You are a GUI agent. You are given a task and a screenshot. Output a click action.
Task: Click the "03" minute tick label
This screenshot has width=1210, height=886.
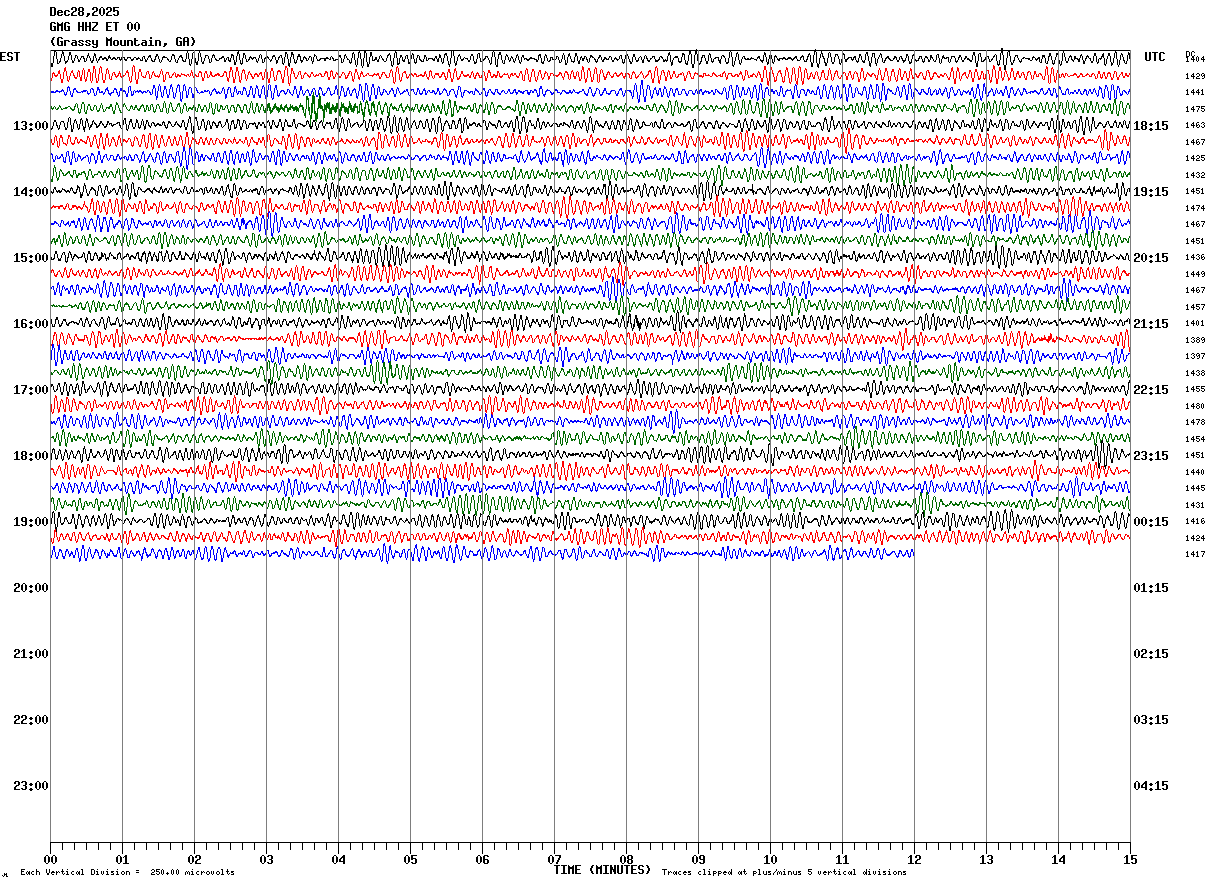266,859
